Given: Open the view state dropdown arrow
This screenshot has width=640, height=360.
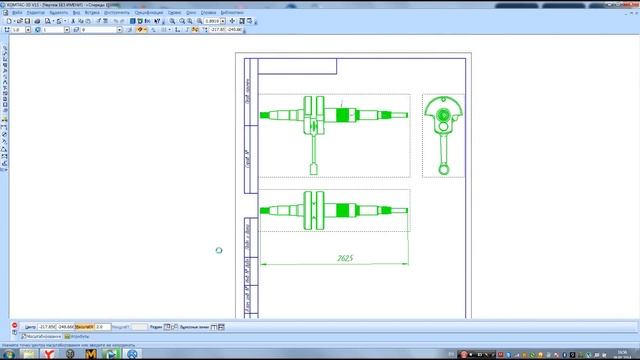Looking at the screenshot, I should pyautogui.click(x=67, y=30).
